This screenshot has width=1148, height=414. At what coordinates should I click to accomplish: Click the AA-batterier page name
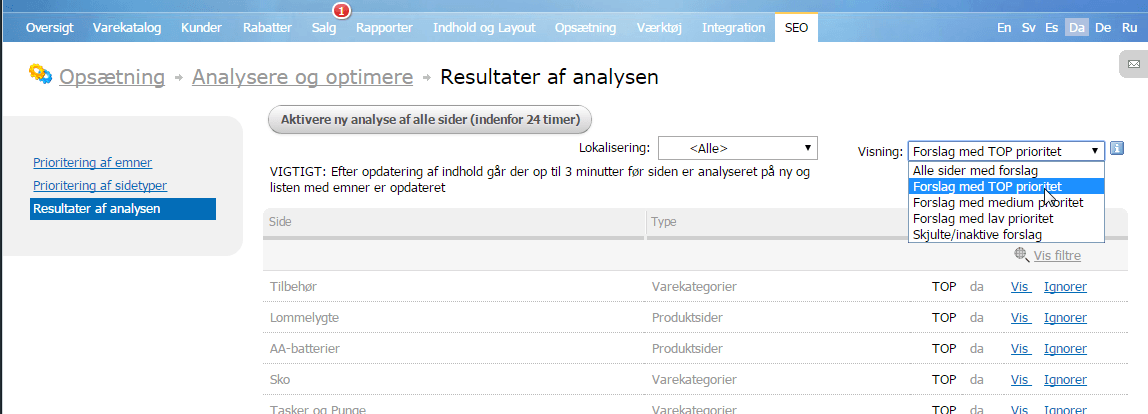pos(305,349)
